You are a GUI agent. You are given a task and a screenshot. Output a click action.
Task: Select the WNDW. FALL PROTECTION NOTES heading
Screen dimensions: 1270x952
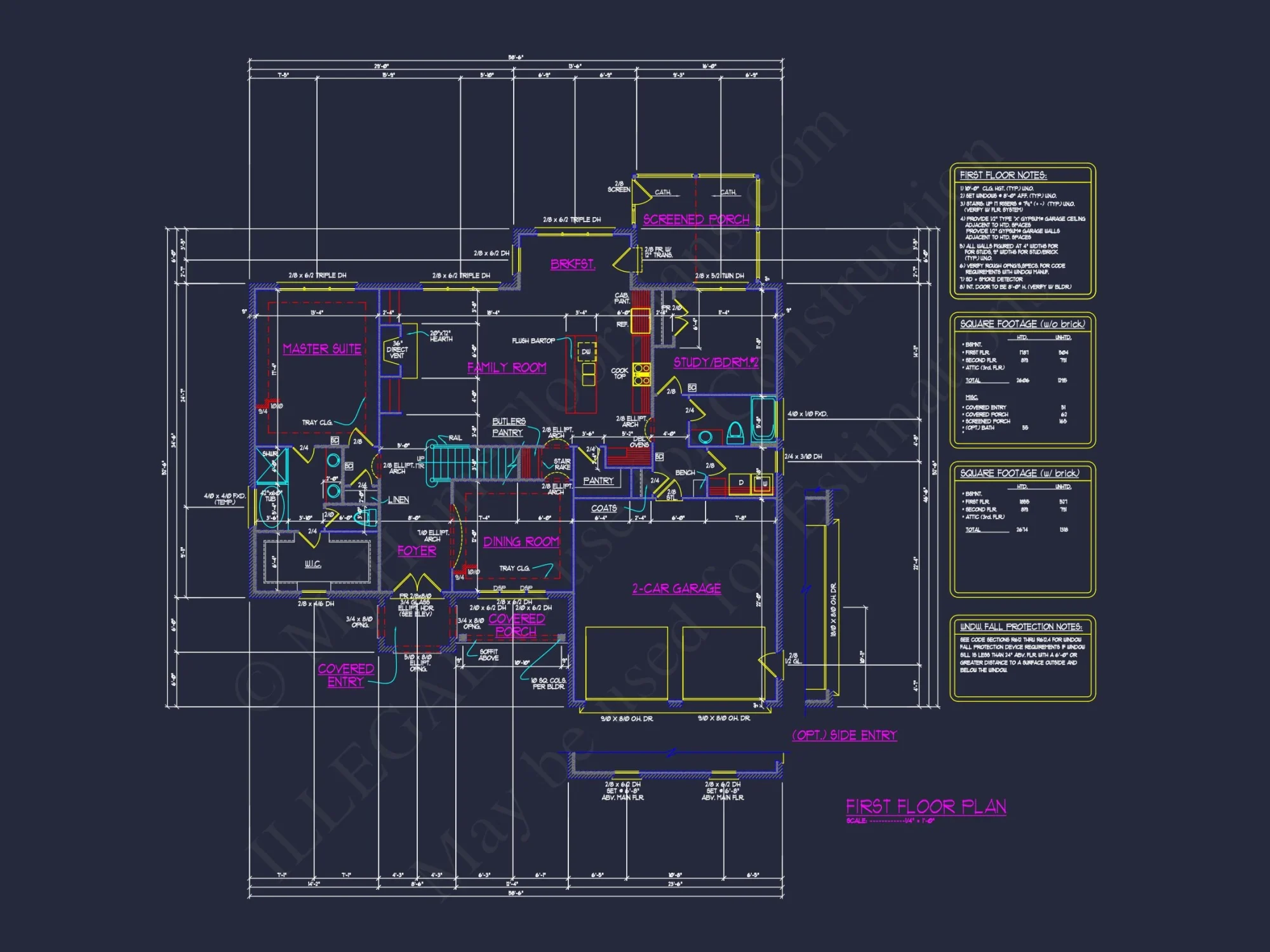pos(1020,626)
